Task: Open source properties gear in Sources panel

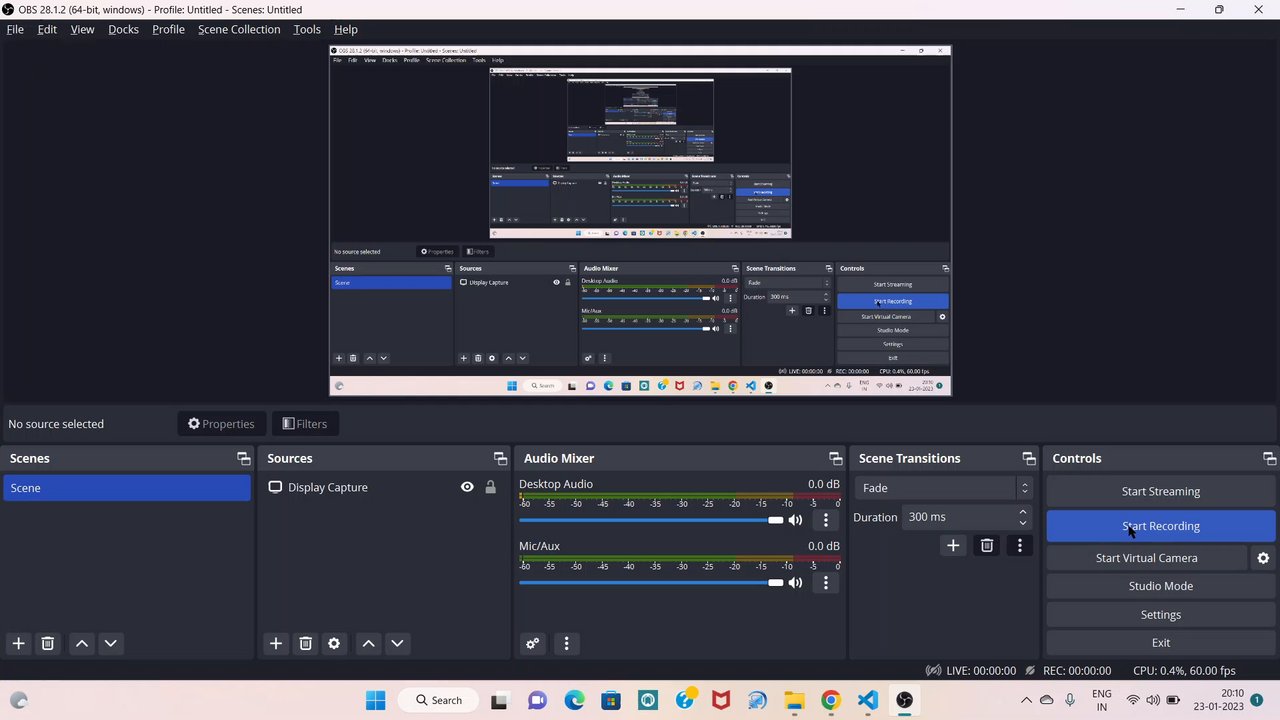Action: [334, 643]
